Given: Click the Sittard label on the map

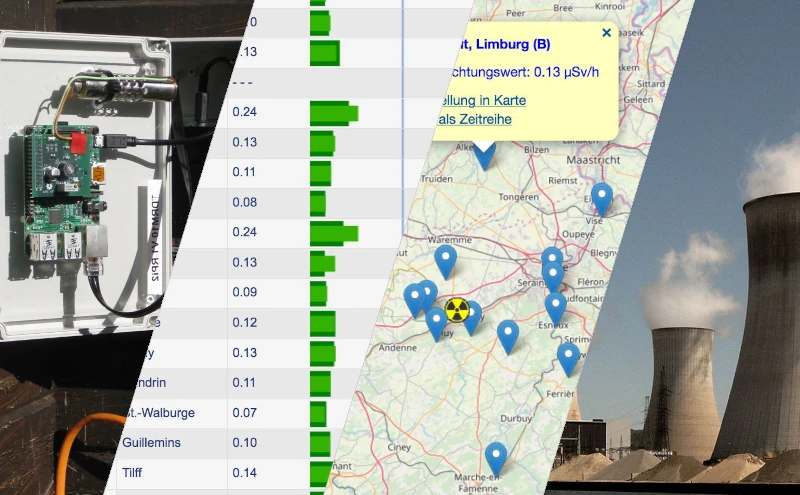Looking at the screenshot, I should 651,84.
